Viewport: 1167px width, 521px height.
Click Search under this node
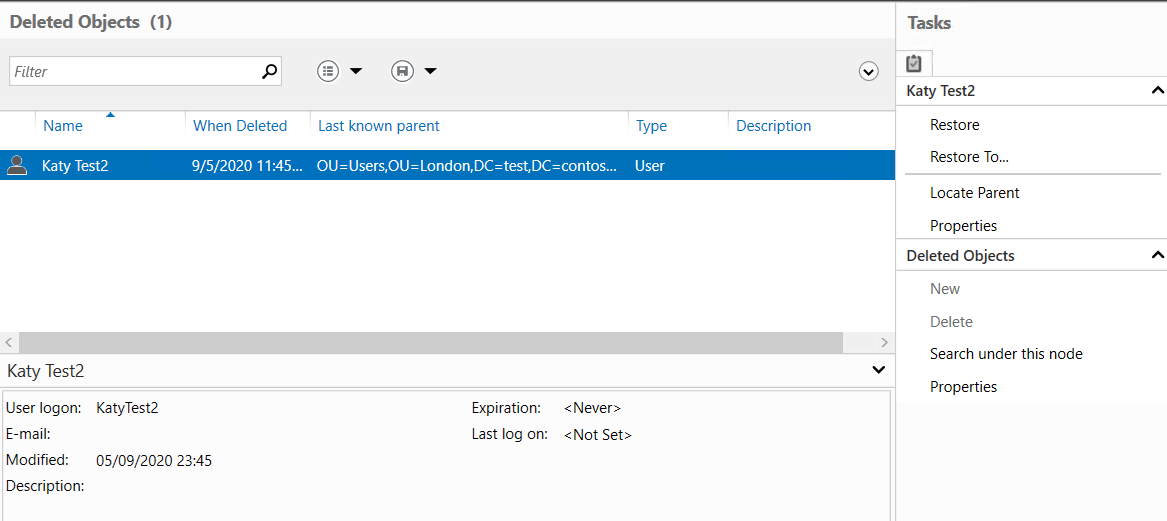coord(1006,354)
